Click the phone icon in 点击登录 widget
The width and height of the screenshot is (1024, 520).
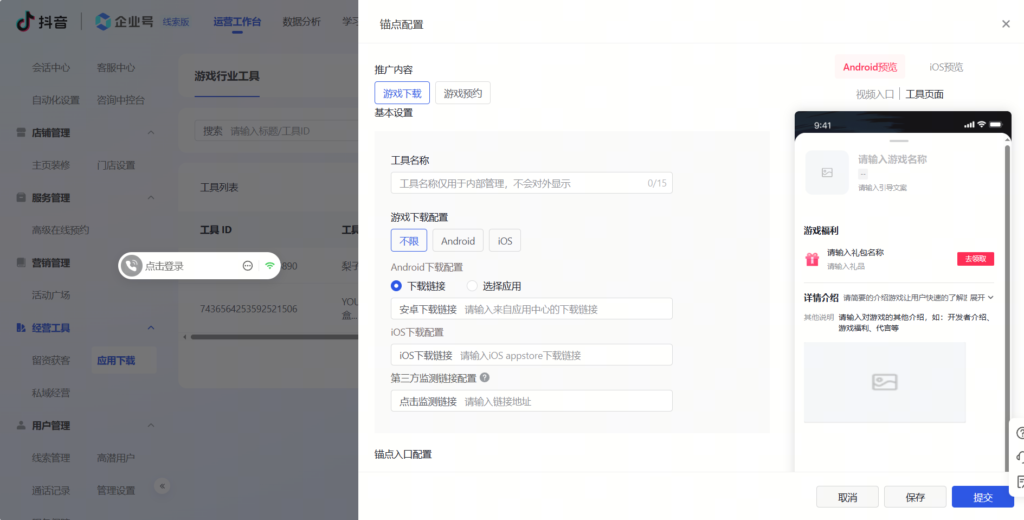tap(132, 266)
